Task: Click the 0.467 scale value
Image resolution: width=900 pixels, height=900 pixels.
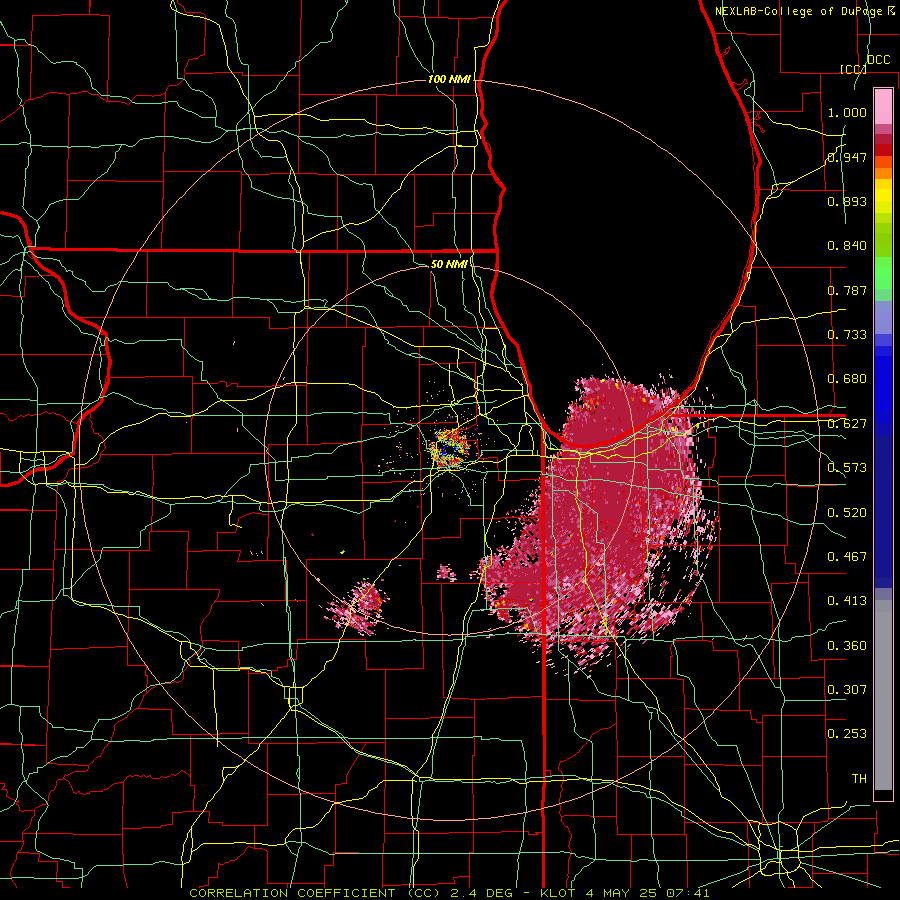Action: click(x=847, y=557)
